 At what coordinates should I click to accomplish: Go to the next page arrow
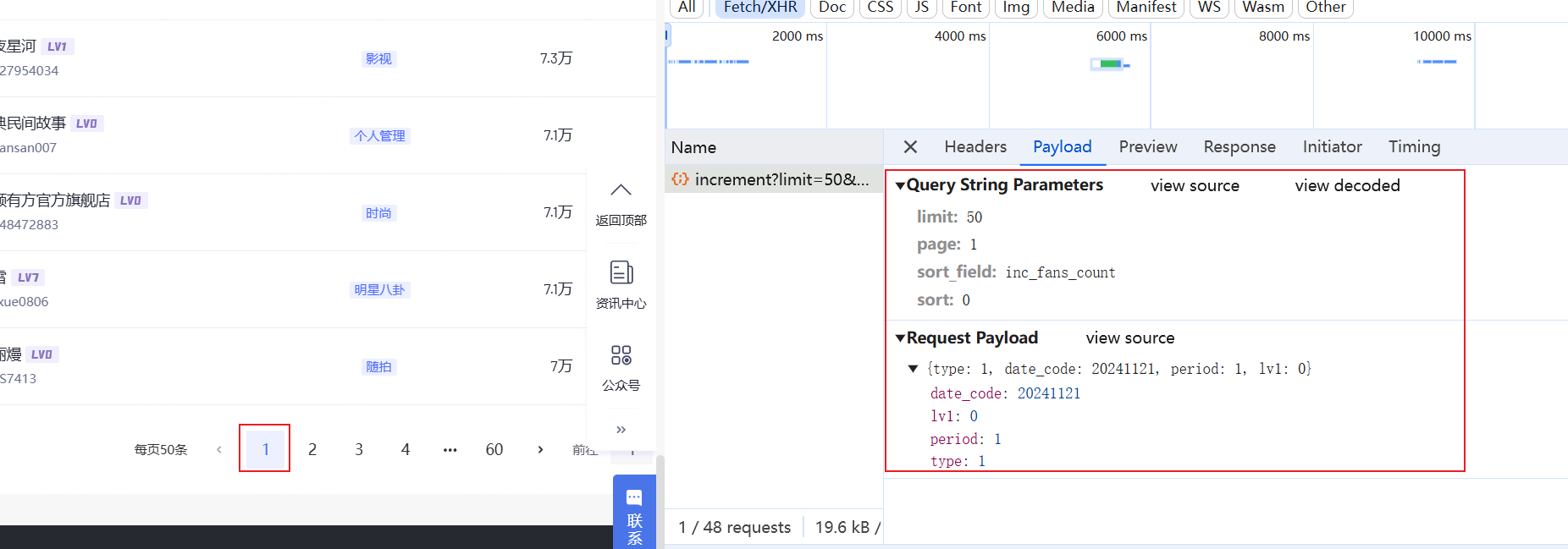coord(540,449)
